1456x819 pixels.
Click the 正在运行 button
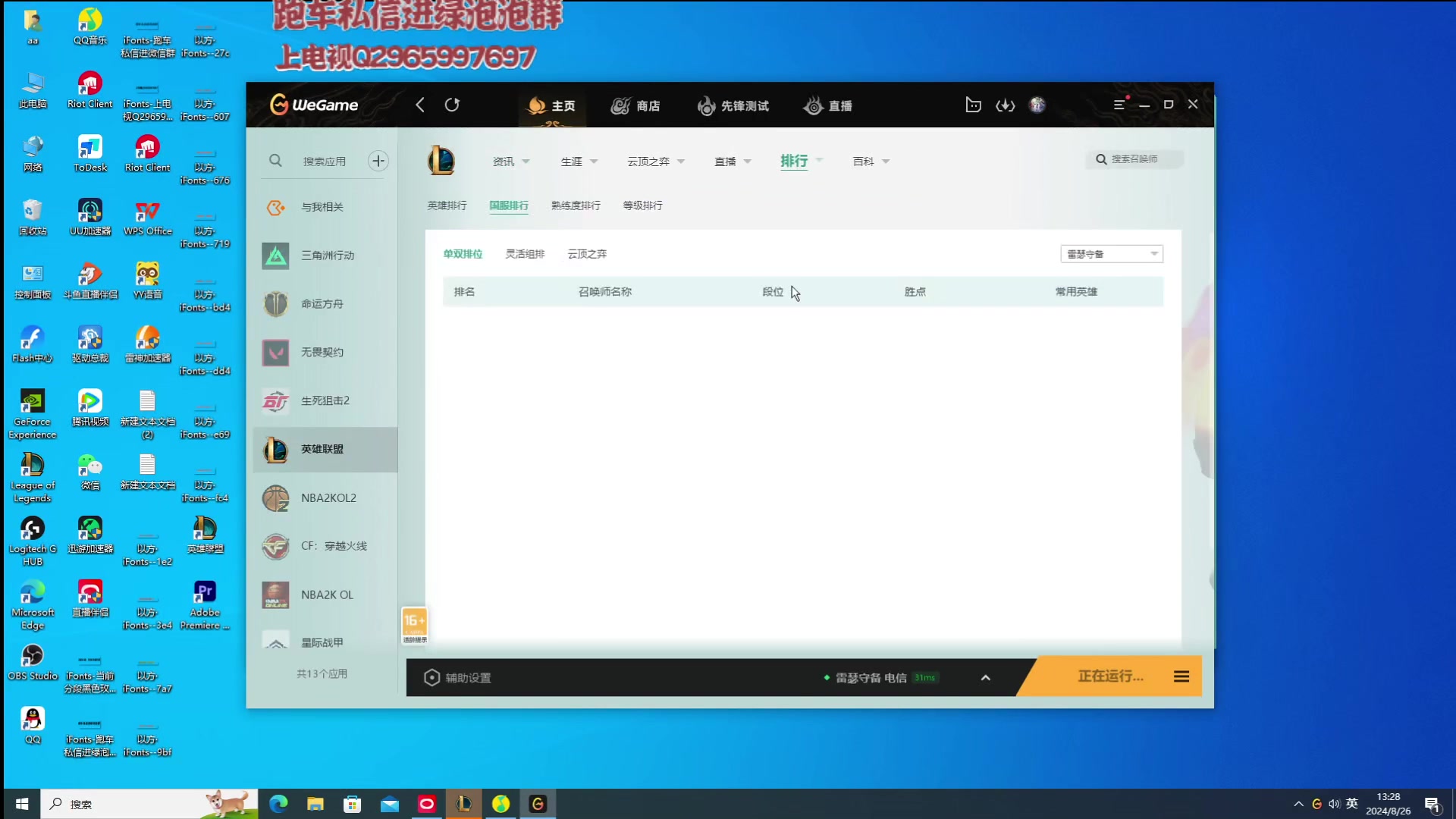point(1110,676)
